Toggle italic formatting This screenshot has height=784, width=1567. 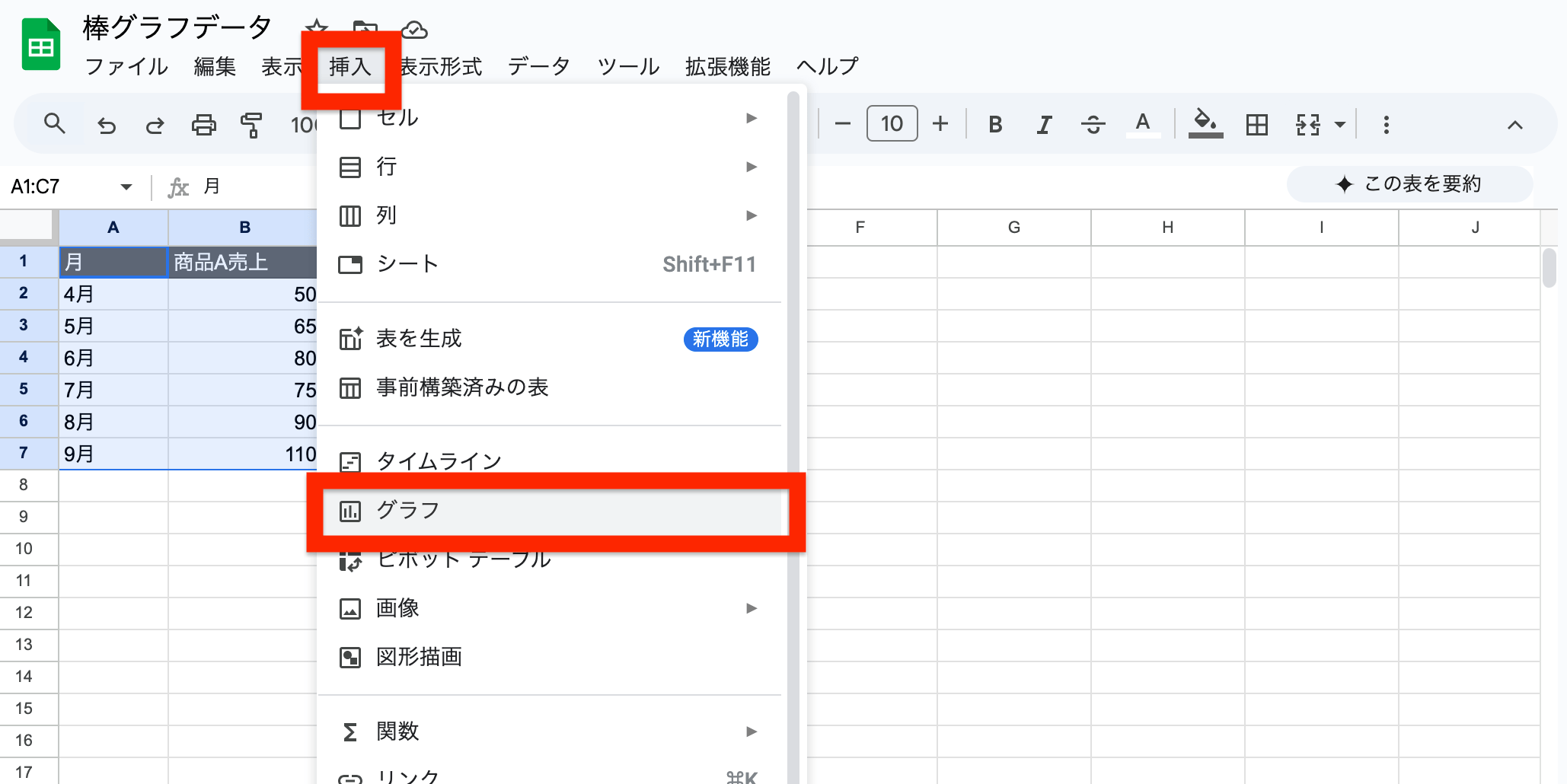[x=1044, y=123]
